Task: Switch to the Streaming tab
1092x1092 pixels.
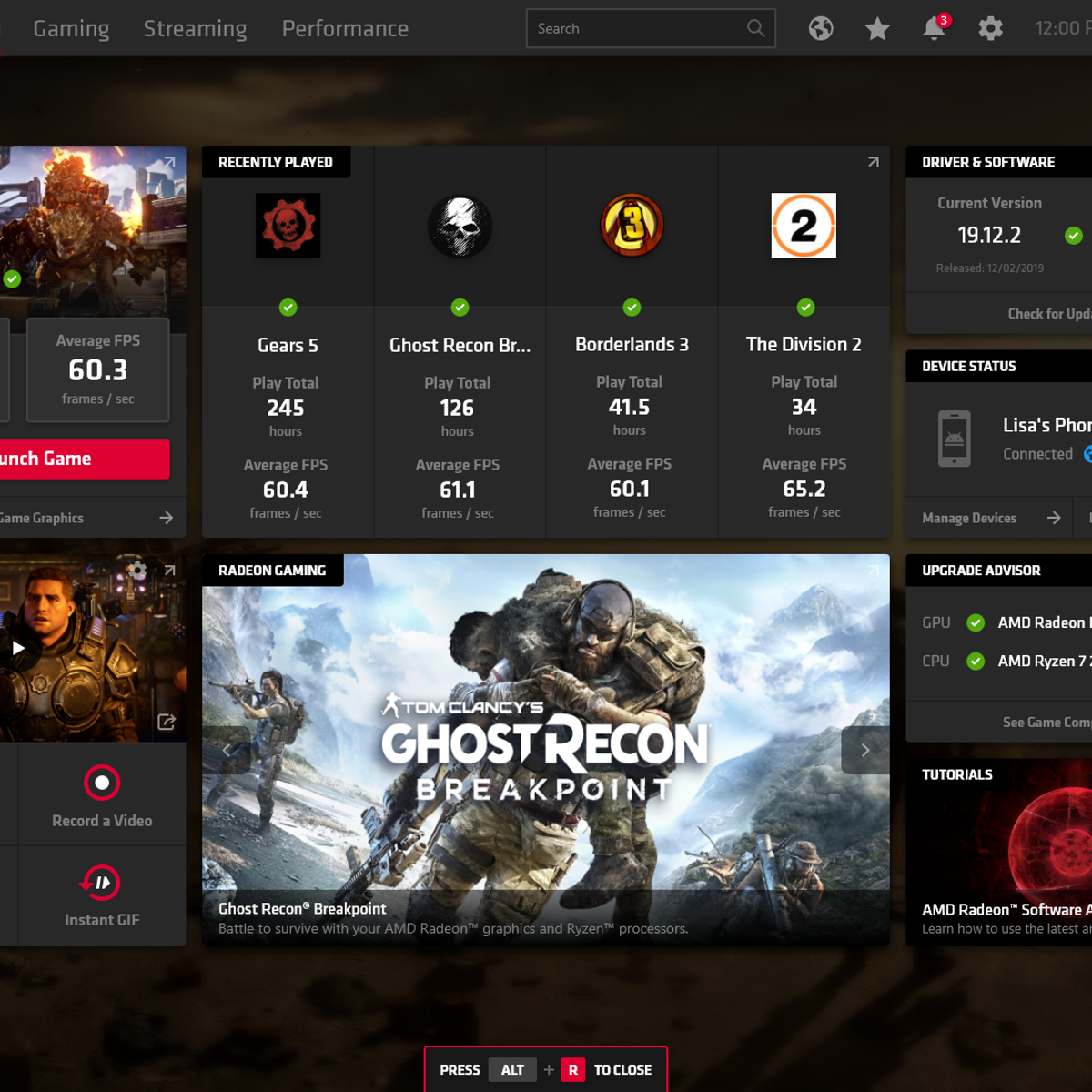Action: coord(195,29)
